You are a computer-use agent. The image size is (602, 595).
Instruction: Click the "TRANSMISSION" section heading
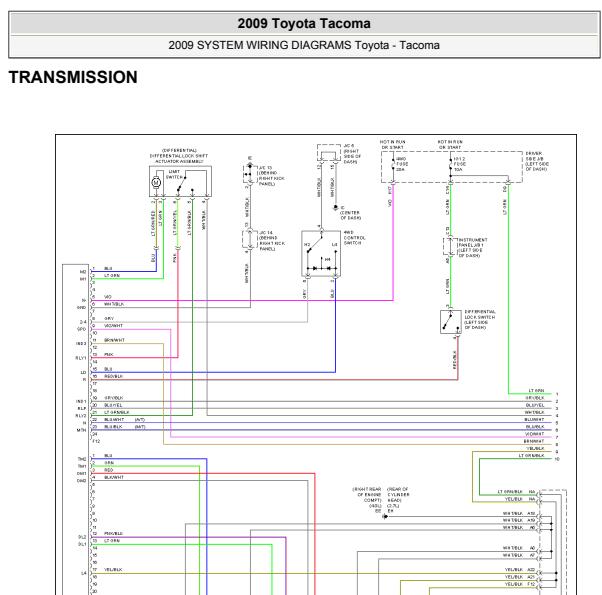pos(73,77)
